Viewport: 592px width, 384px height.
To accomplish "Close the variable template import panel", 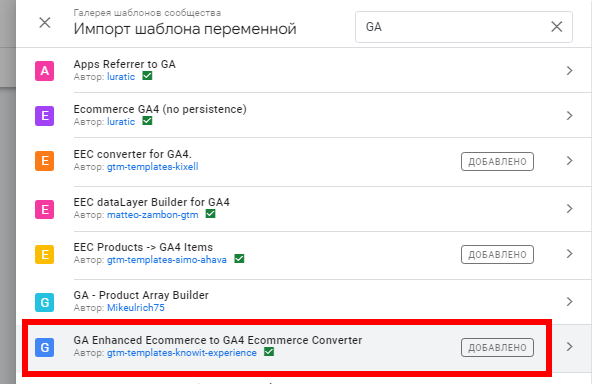I will (x=45, y=23).
